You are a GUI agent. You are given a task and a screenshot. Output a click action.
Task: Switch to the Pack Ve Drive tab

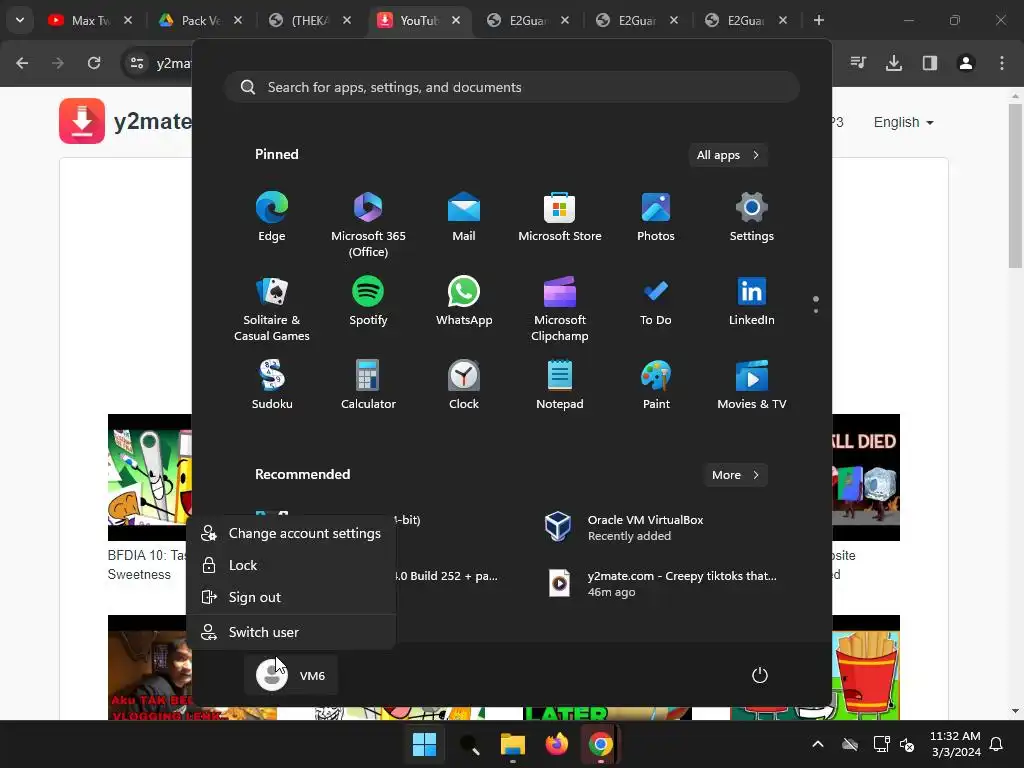199,20
